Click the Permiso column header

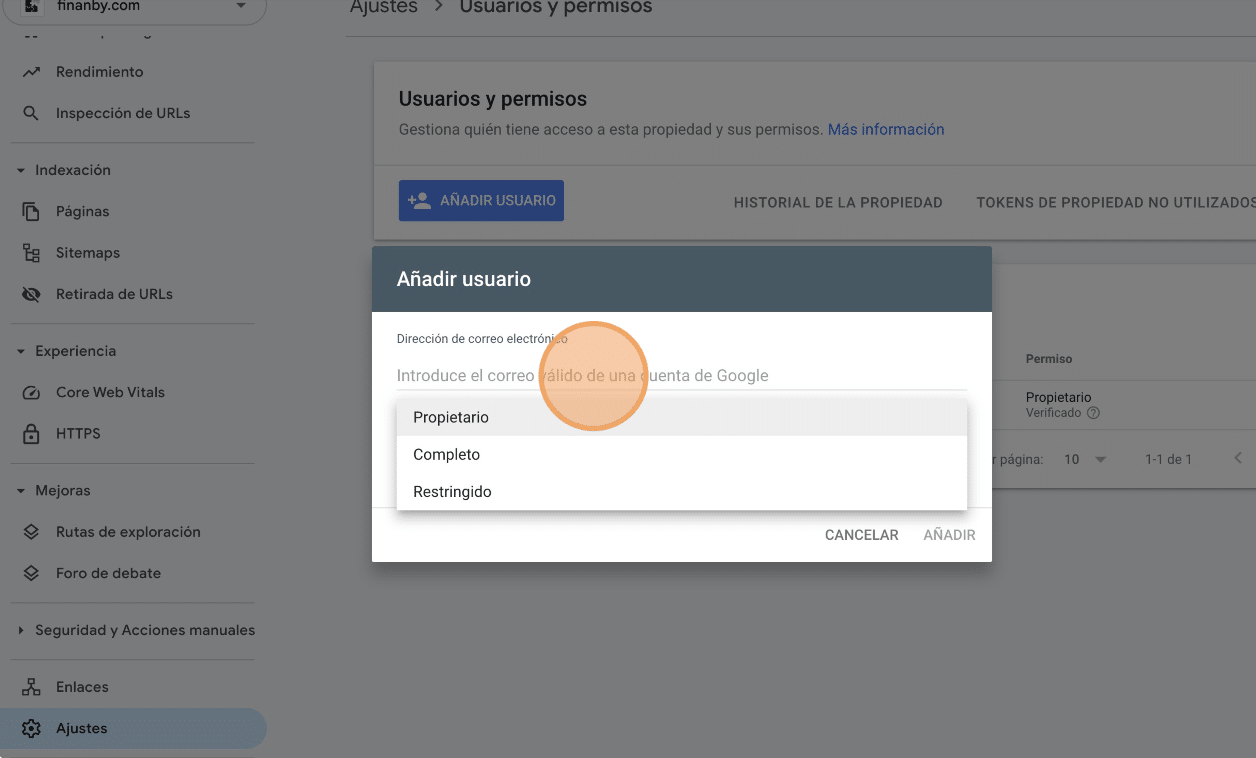pos(1049,359)
